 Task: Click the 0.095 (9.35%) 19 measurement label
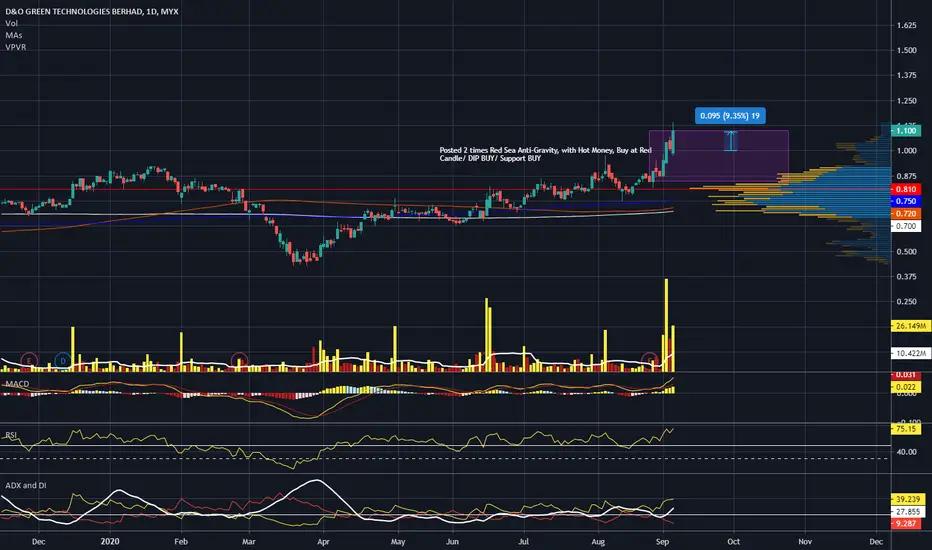[730, 116]
